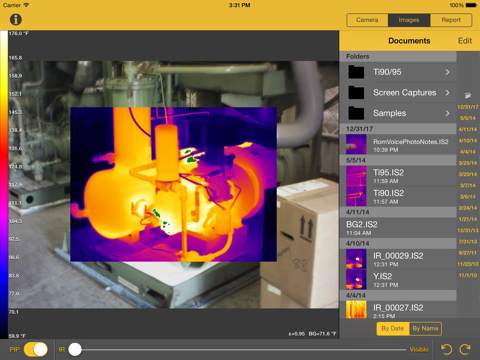The image size is (480, 360).
Task: Click the IR/Visible blend slider handle
Action: tap(75, 349)
